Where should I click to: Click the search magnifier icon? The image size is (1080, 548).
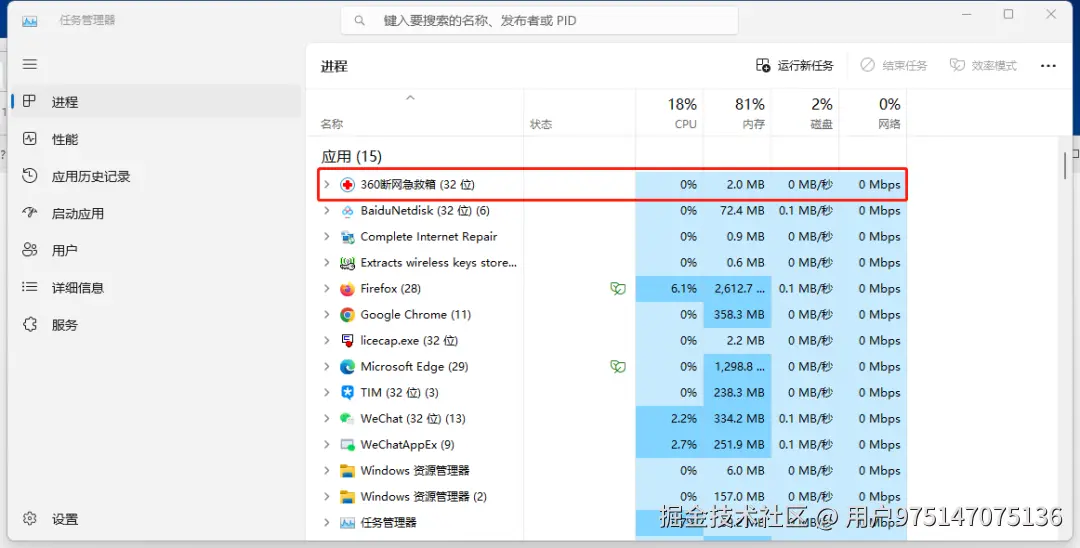pyautogui.click(x=360, y=21)
